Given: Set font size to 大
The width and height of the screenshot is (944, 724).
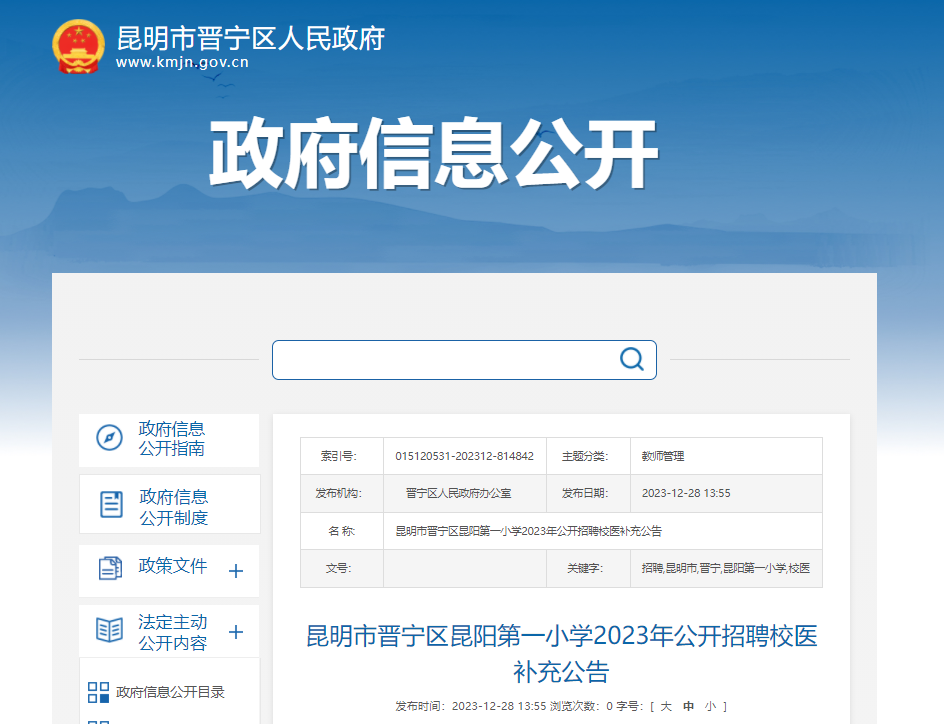Looking at the screenshot, I should click(x=666, y=706).
